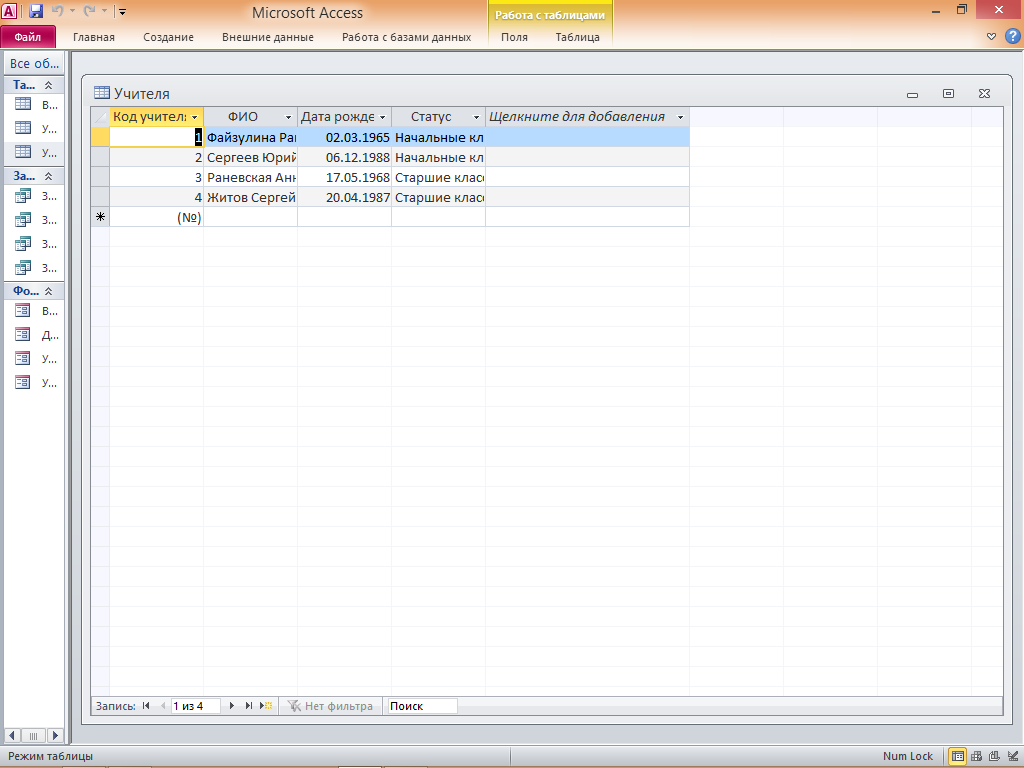Collapse the Та... group in navigation pane

pos(48,85)
